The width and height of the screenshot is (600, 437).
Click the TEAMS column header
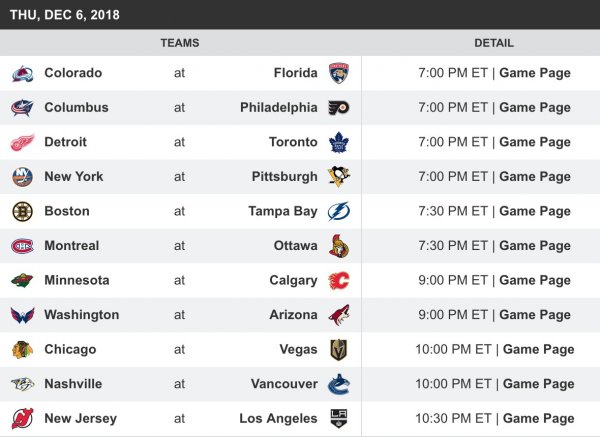(x=180, y=43)
